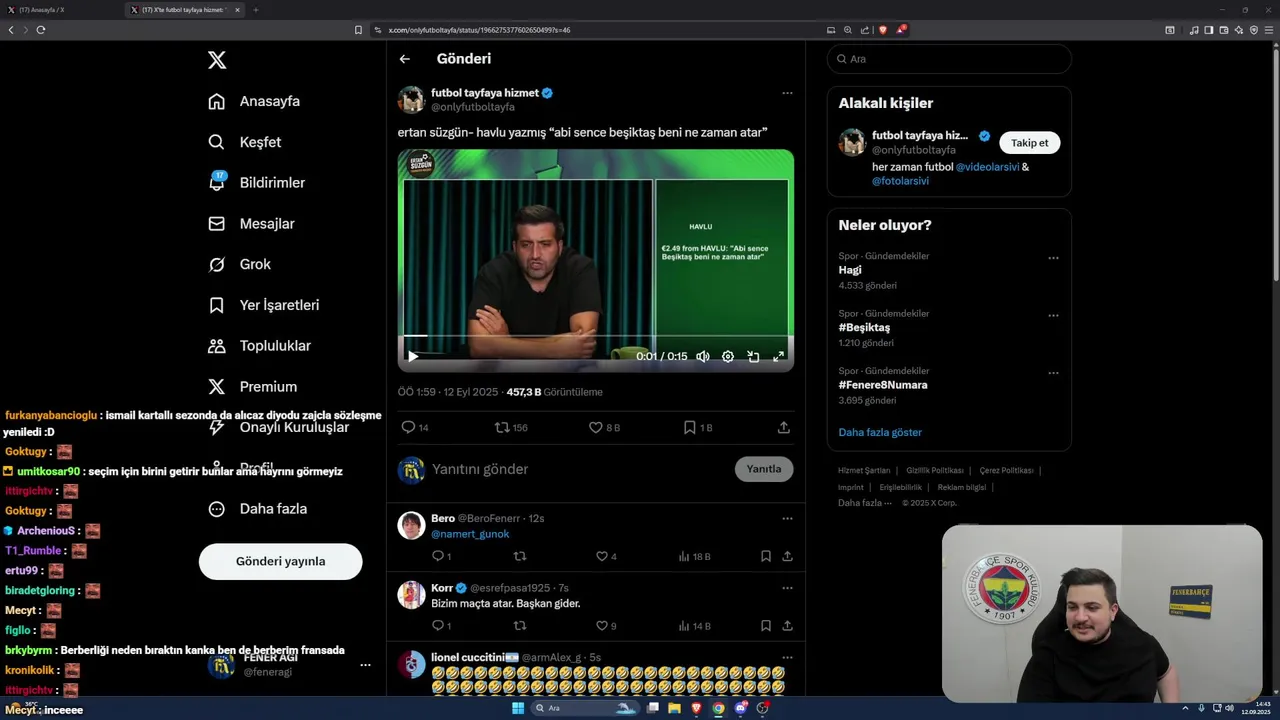Image resolution: width=1280 pixels, height=720 pixels.
Task: Open more options for #Beşiktaş trend
Action: [1053, 316]
